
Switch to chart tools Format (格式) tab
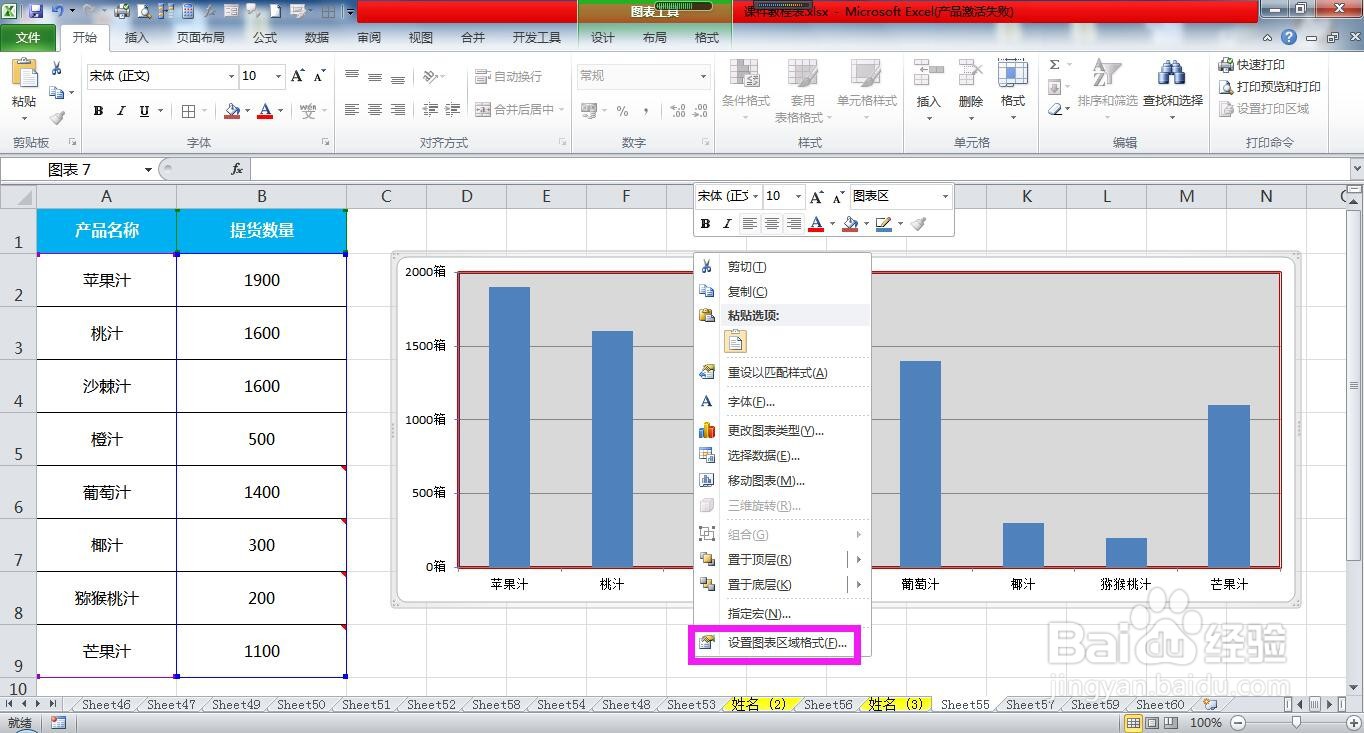click(707, 38)
